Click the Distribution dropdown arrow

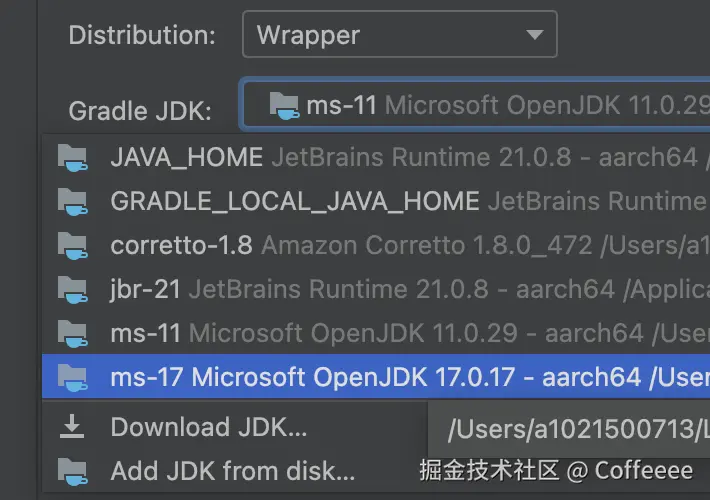(x=534, y=36)
